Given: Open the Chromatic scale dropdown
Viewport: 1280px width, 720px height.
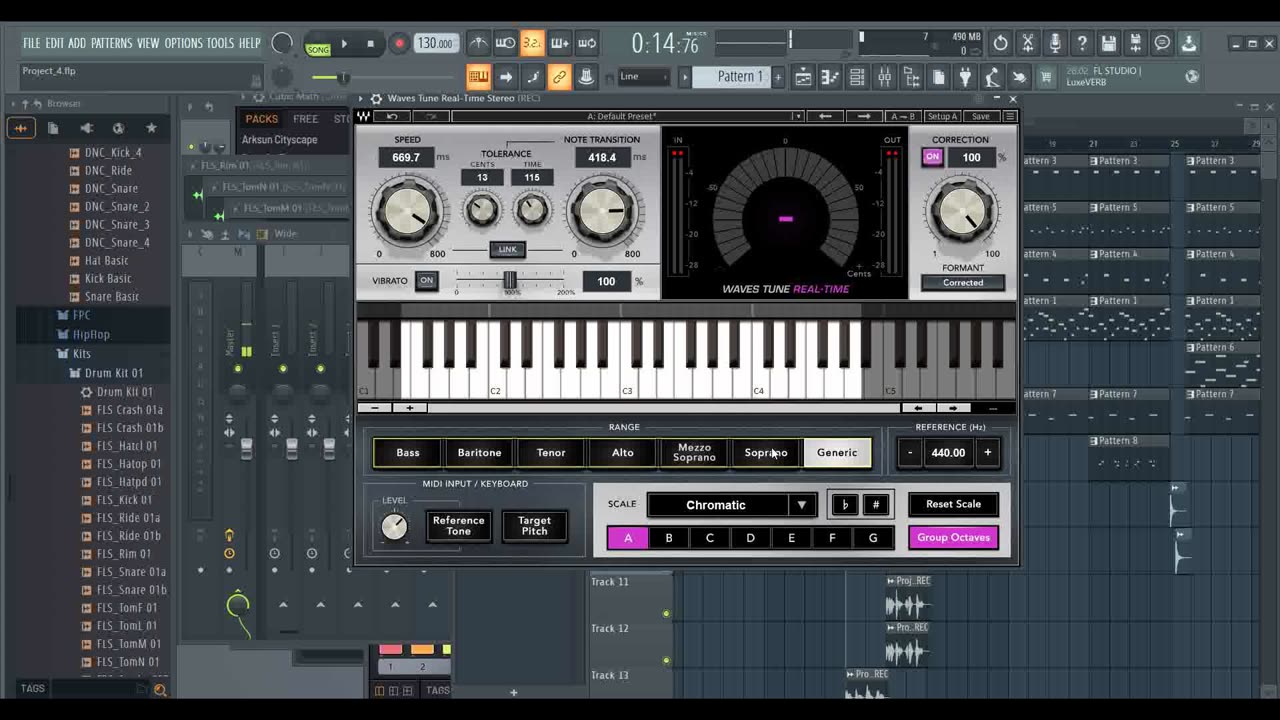Looking at the screenshot, I should pyautogui.click(x=731, y=505).
